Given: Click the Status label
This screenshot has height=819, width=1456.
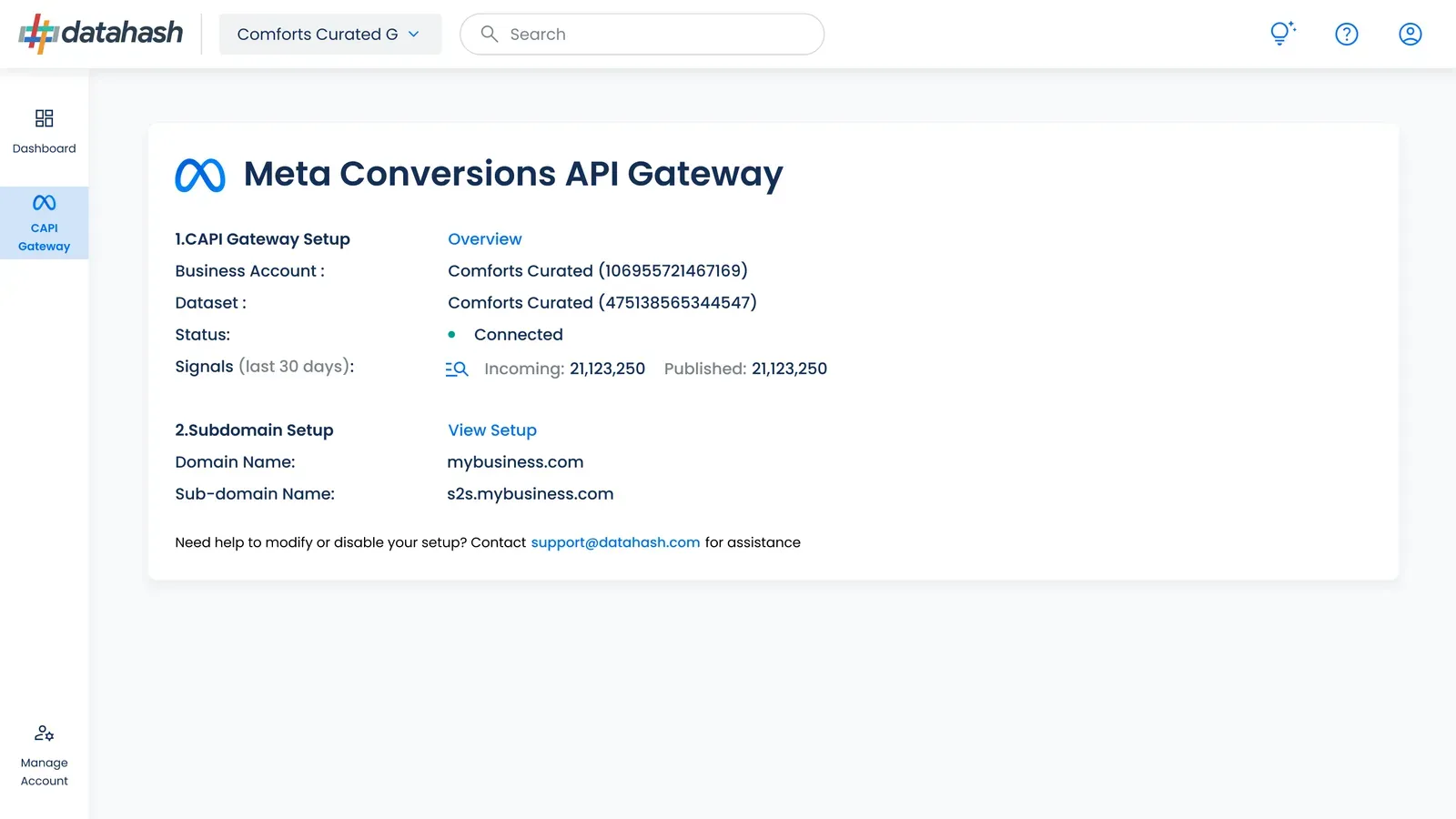Looking at the screenshot, I should (x=202, y=335).
